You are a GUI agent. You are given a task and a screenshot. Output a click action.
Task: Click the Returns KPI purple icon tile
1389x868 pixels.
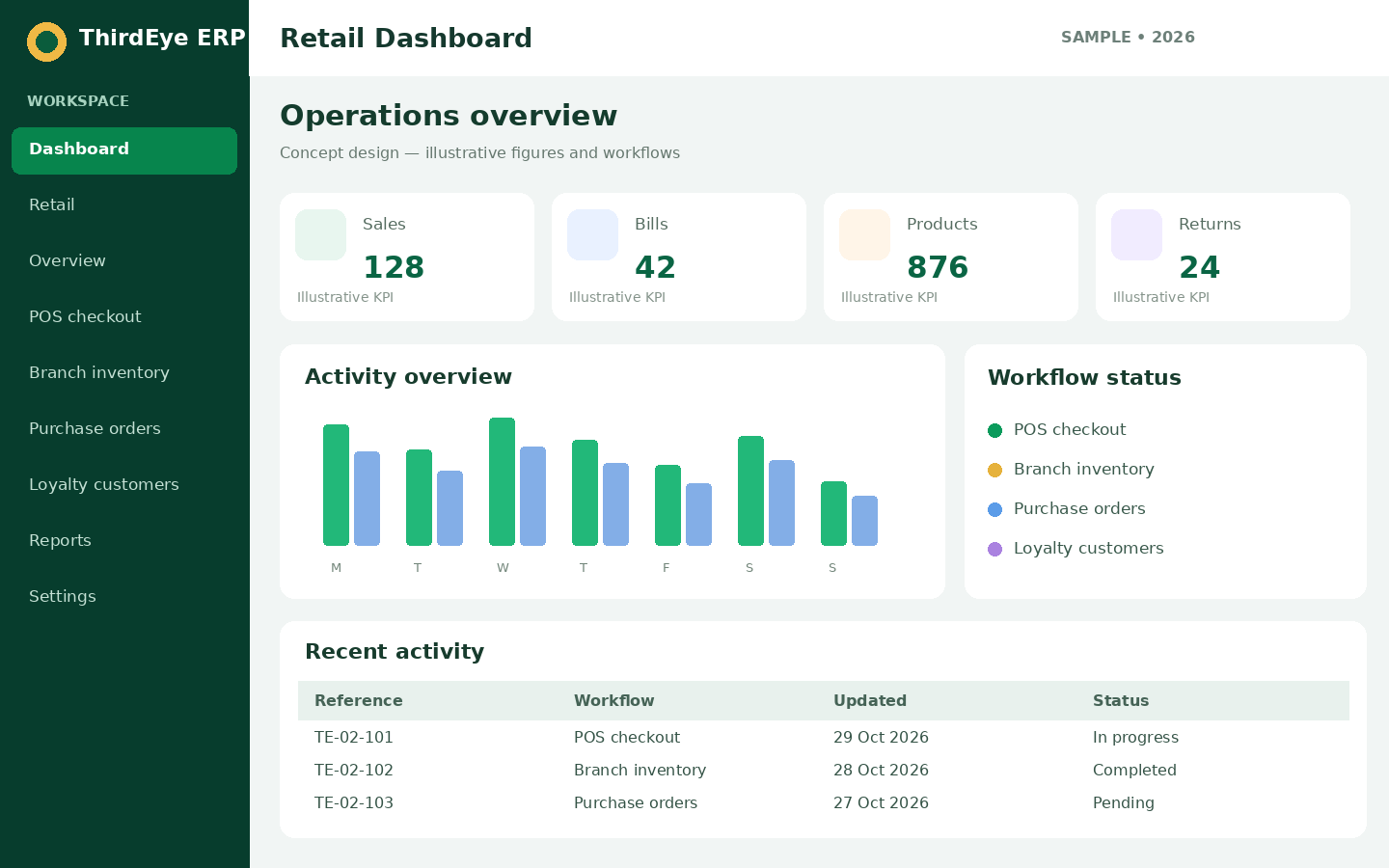(1136, 234)
